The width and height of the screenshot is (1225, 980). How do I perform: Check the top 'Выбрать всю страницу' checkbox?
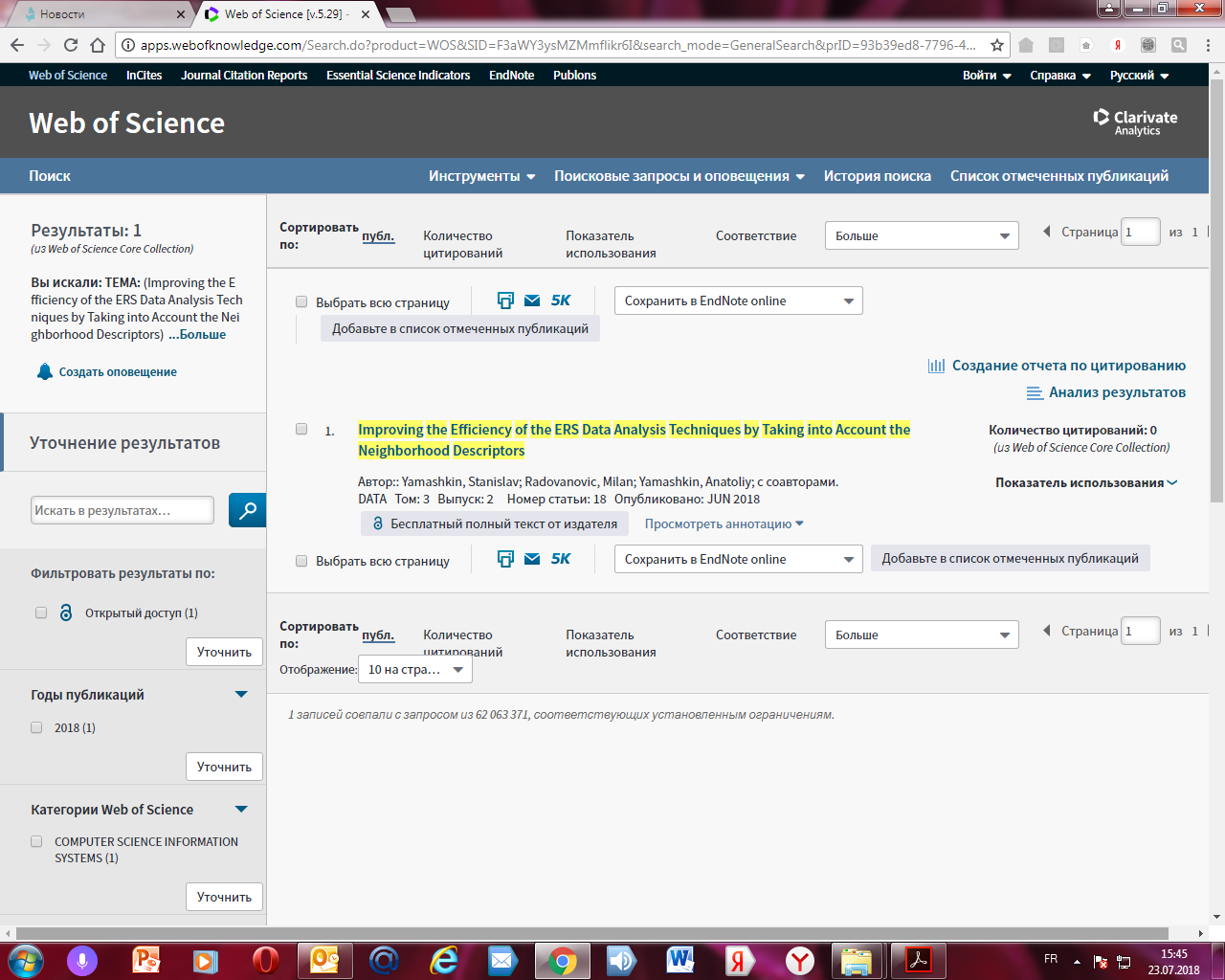click(x=301, y=302)
